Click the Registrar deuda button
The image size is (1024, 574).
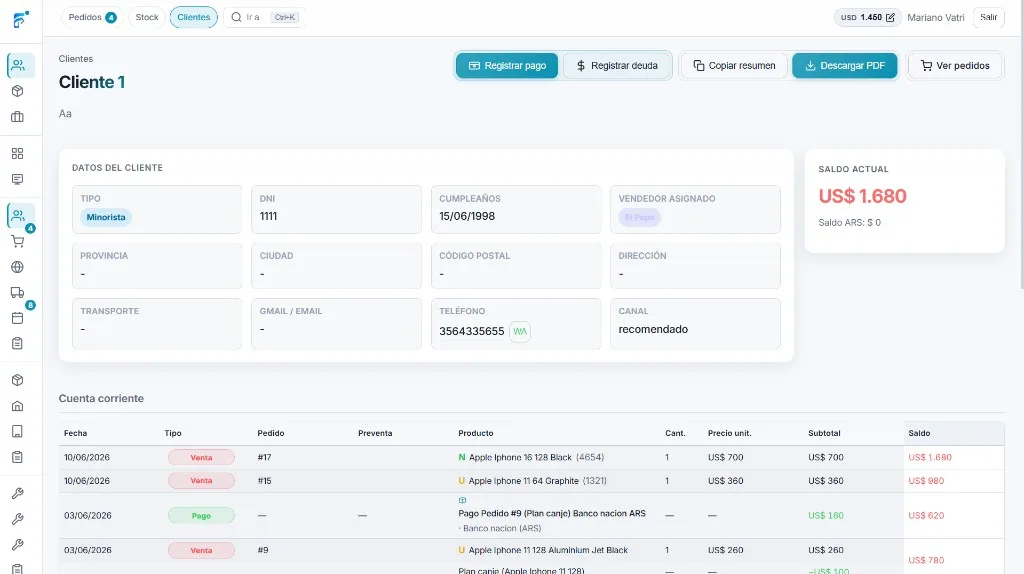coord(616,65)
